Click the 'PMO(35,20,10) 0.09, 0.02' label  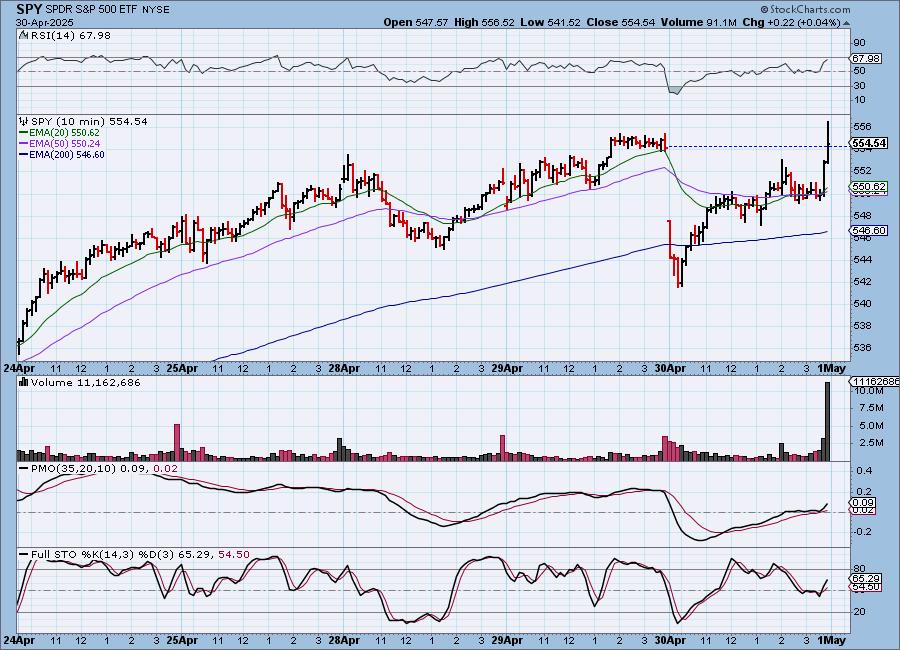click(104, 469)
